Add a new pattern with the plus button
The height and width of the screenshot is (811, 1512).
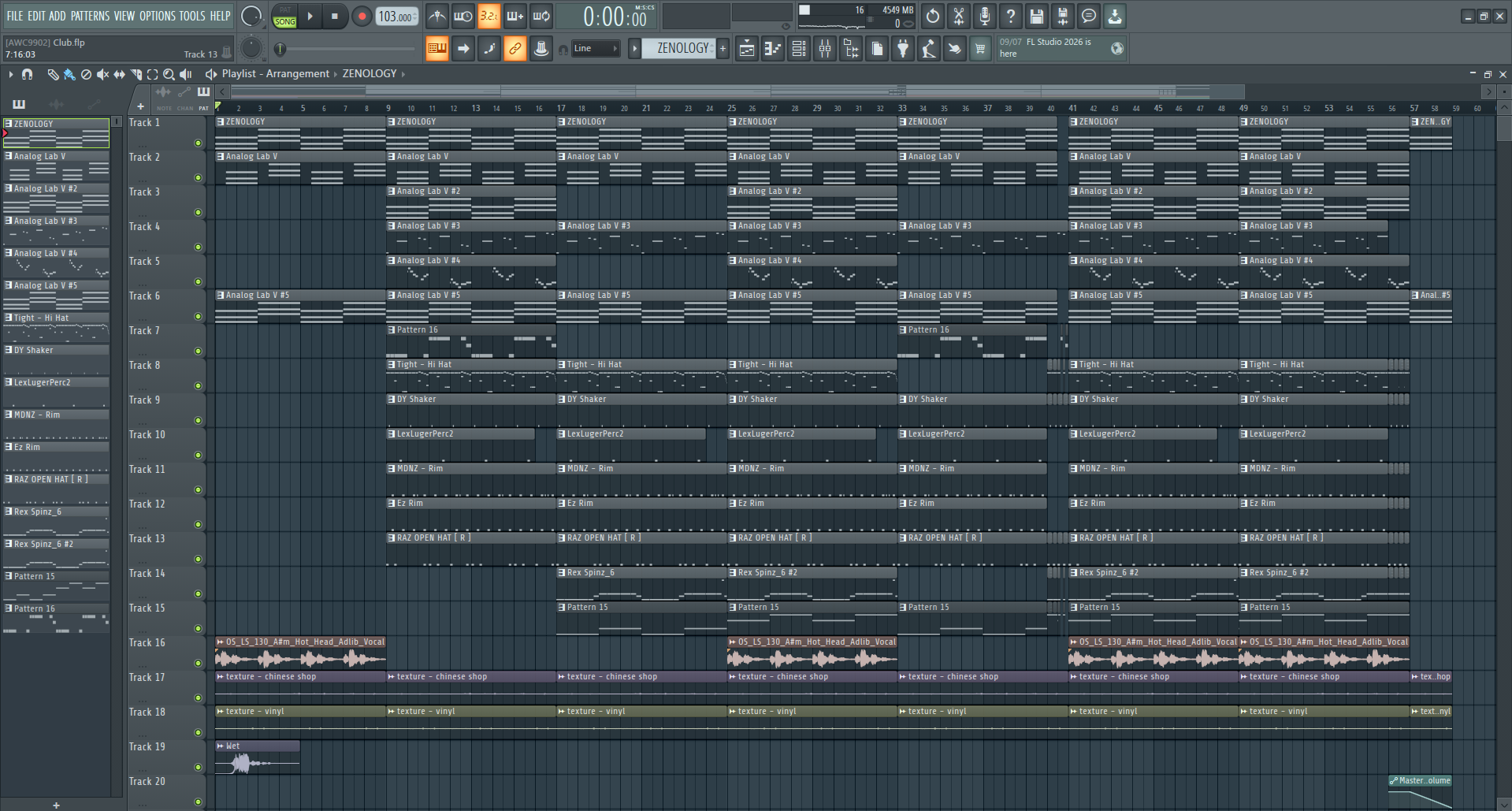(x=723, y=49)
